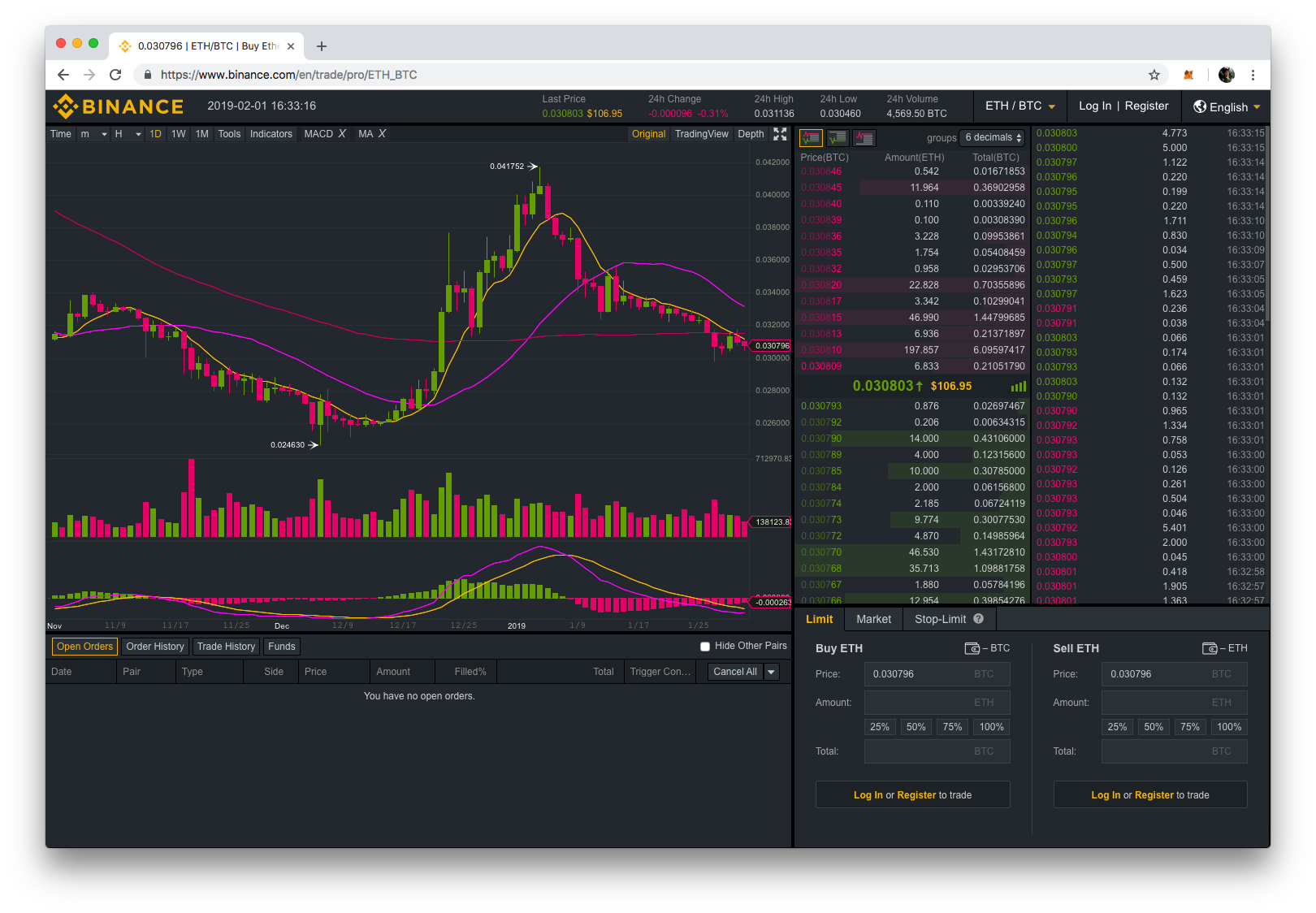Go forward in browser history
Screen dimensions: 1316x913
click(89, 75)
